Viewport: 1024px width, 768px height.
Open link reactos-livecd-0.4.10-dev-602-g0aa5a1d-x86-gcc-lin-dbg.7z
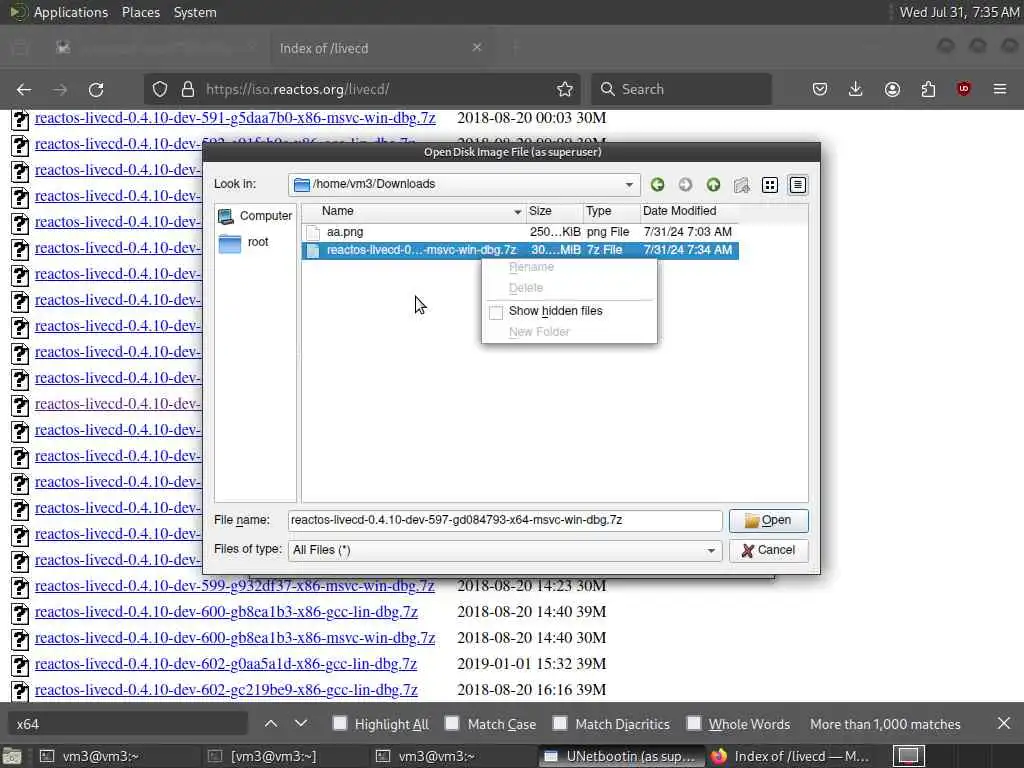(x=226, y=665)
